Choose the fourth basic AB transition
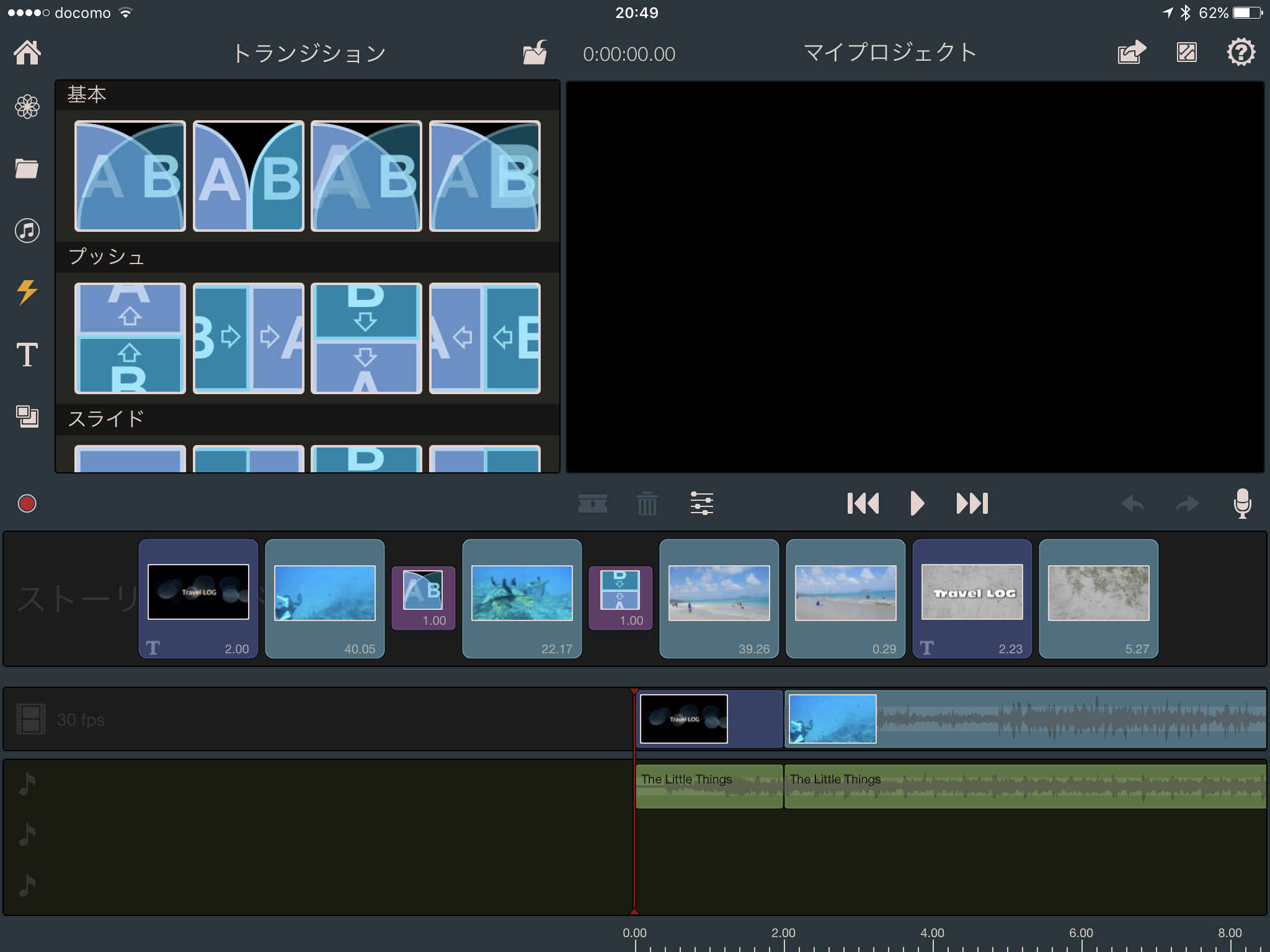The image size is (1270, 952). coord(485,176)
